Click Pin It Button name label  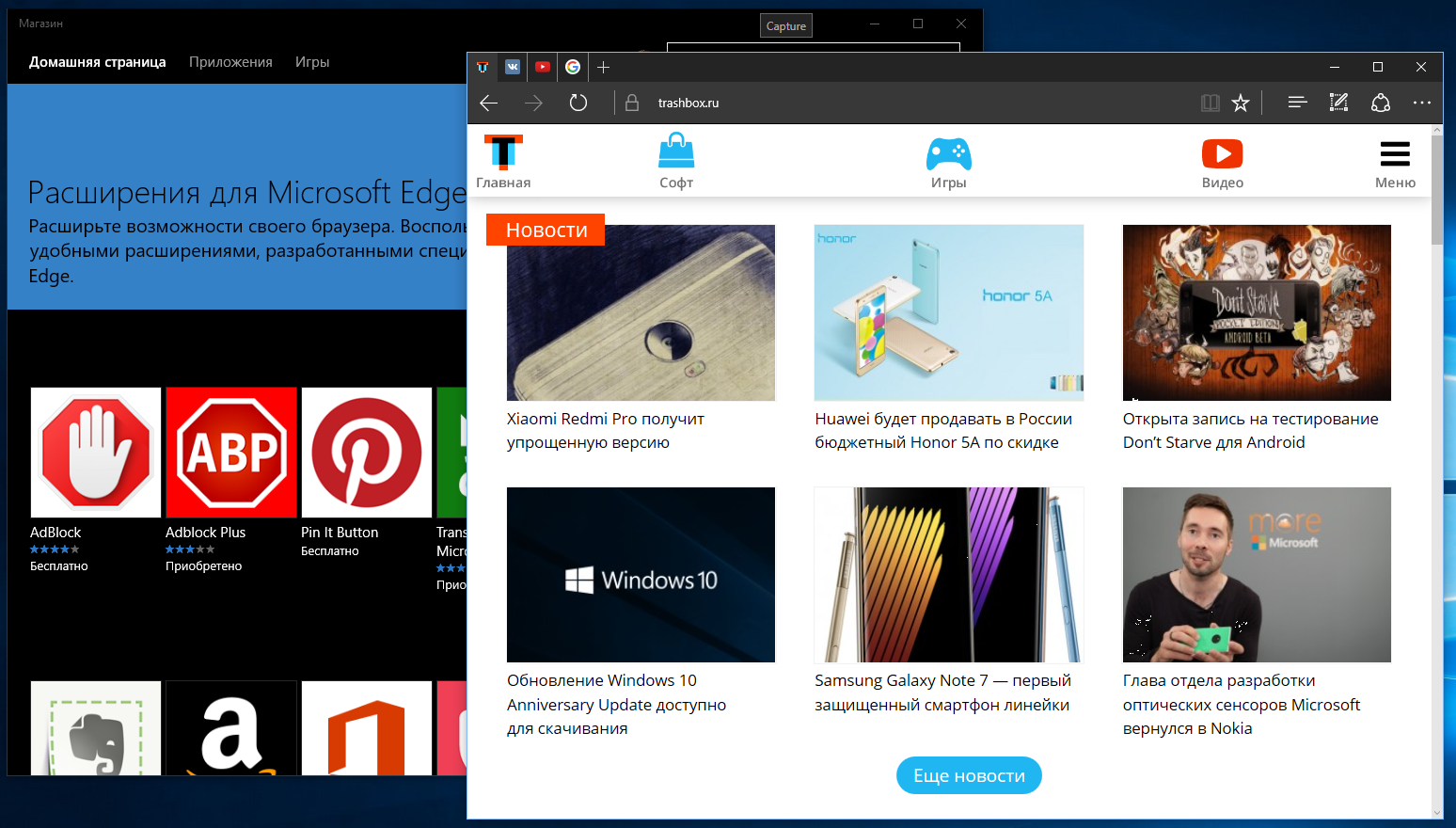point(340,533)
